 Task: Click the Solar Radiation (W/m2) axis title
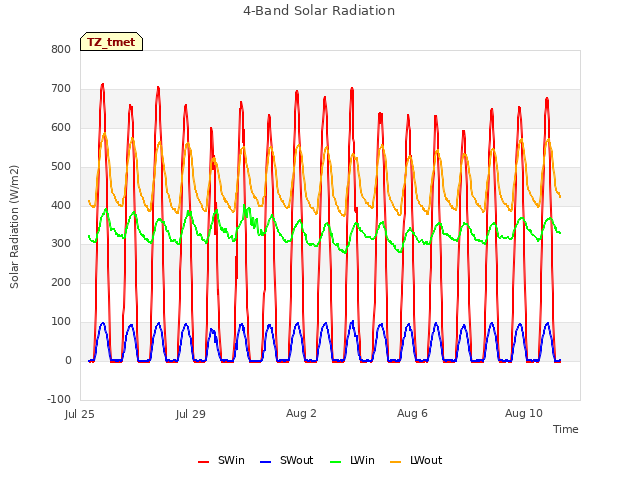(14, 227)
